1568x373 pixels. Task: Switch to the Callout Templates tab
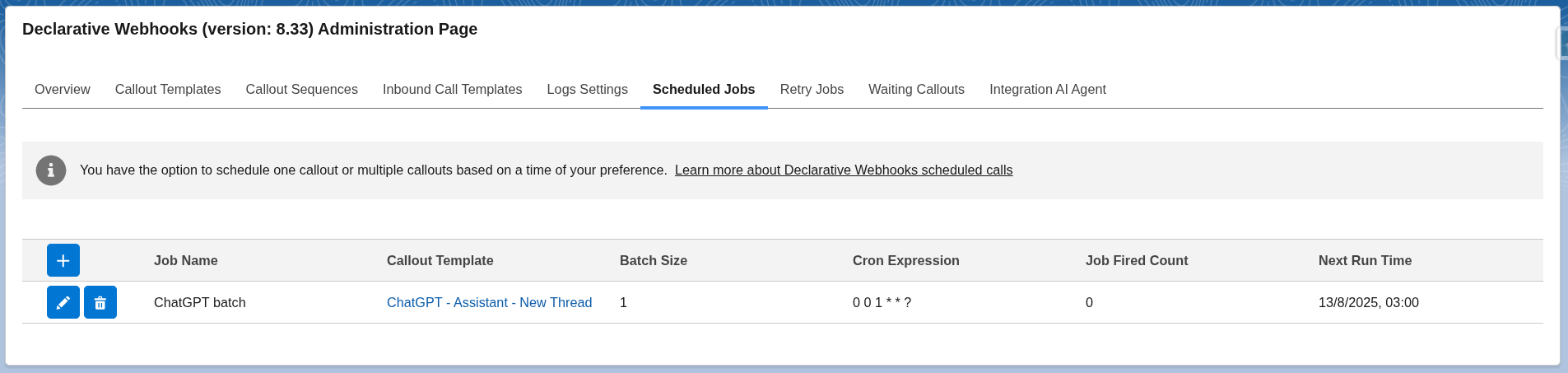pos(168,89)
